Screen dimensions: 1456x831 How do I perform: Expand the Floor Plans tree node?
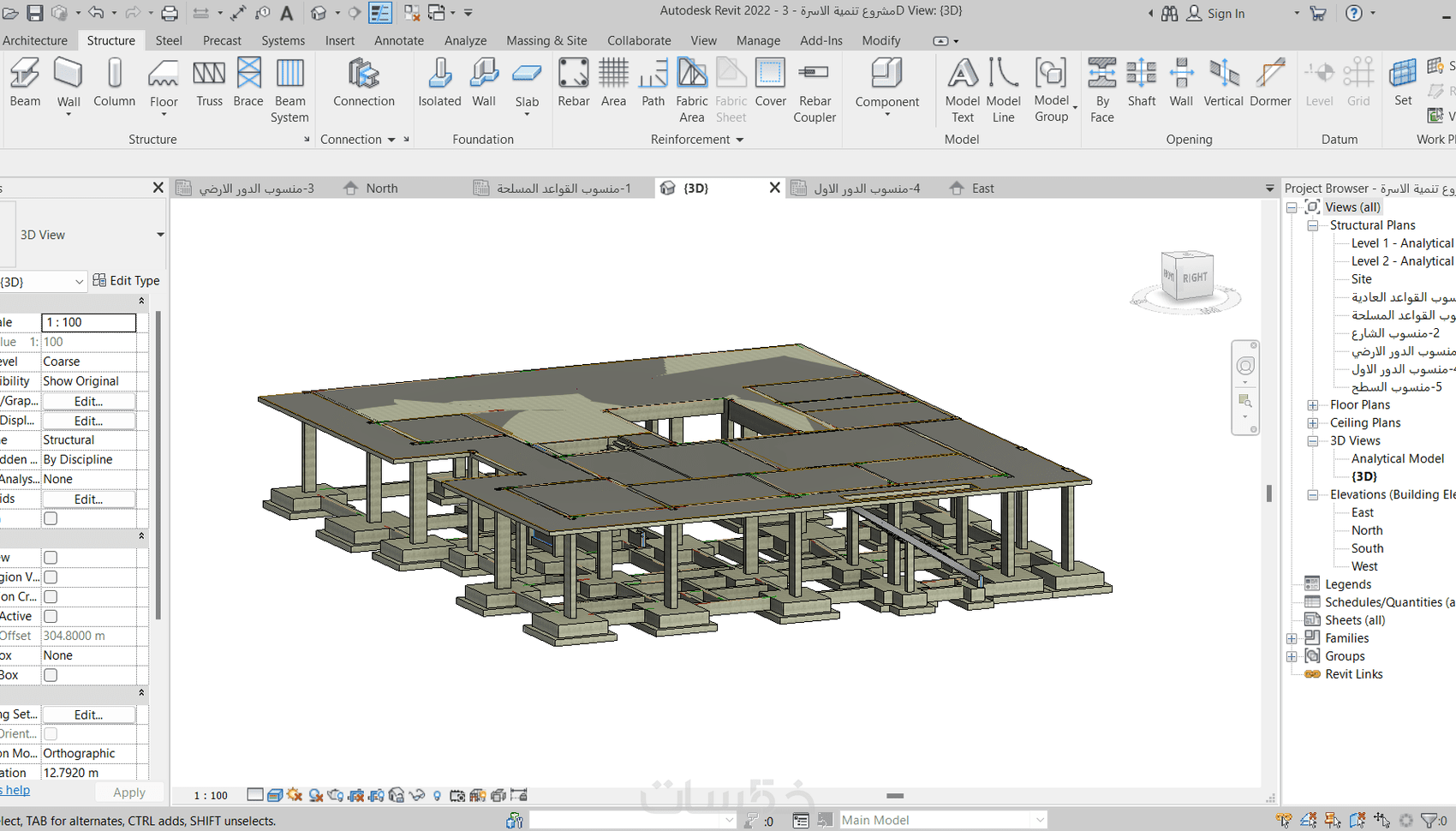1312,405
